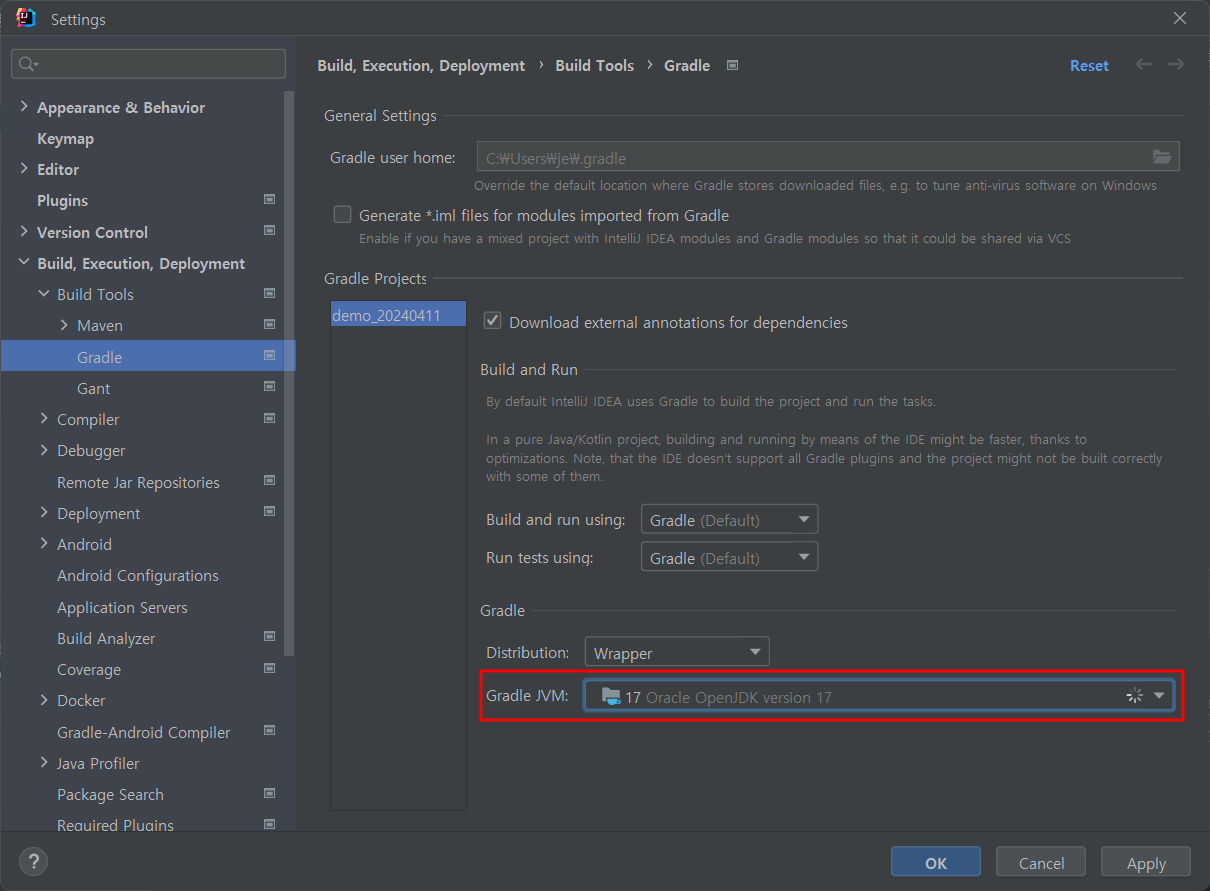Click project-level icon next to Version Control

pyautogui.click(x=269, y=231)
